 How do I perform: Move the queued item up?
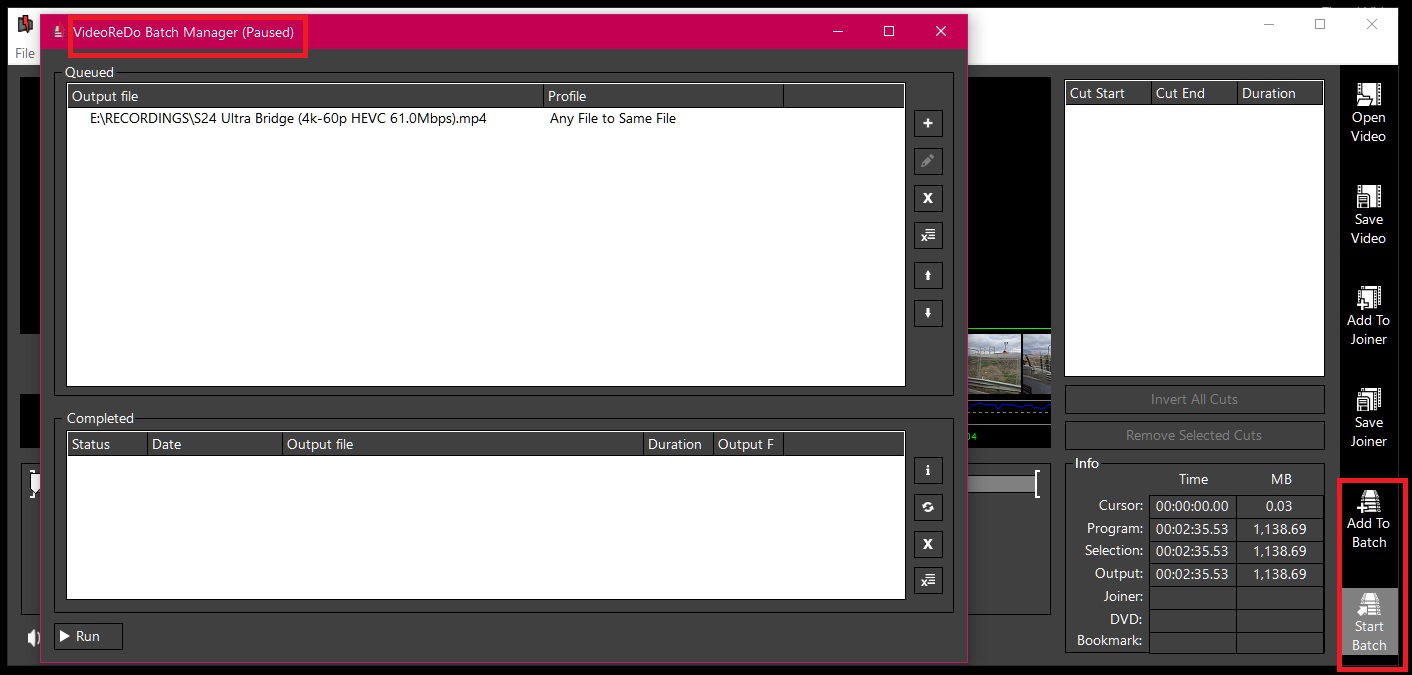click(x=928, y=275)
